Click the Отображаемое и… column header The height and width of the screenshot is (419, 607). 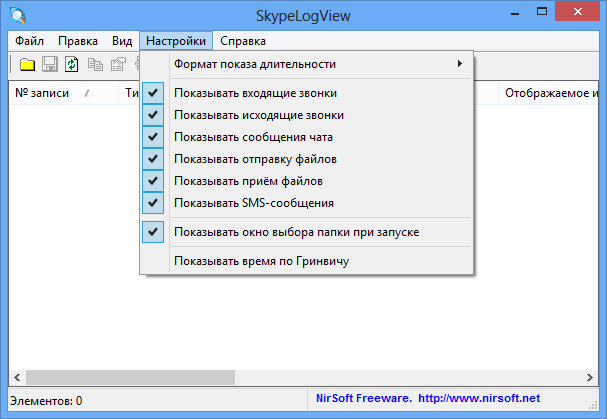548,93
